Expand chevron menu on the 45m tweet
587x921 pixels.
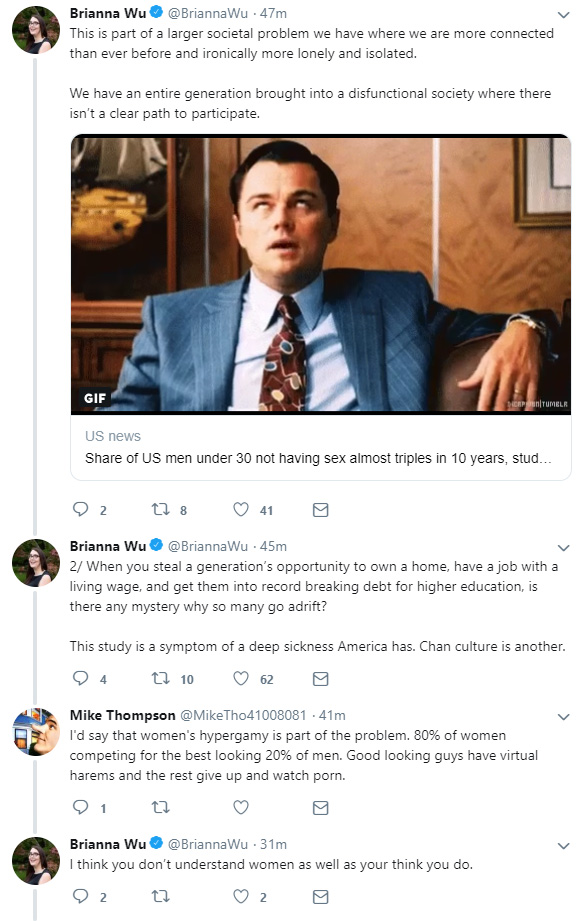click(563, 547)
